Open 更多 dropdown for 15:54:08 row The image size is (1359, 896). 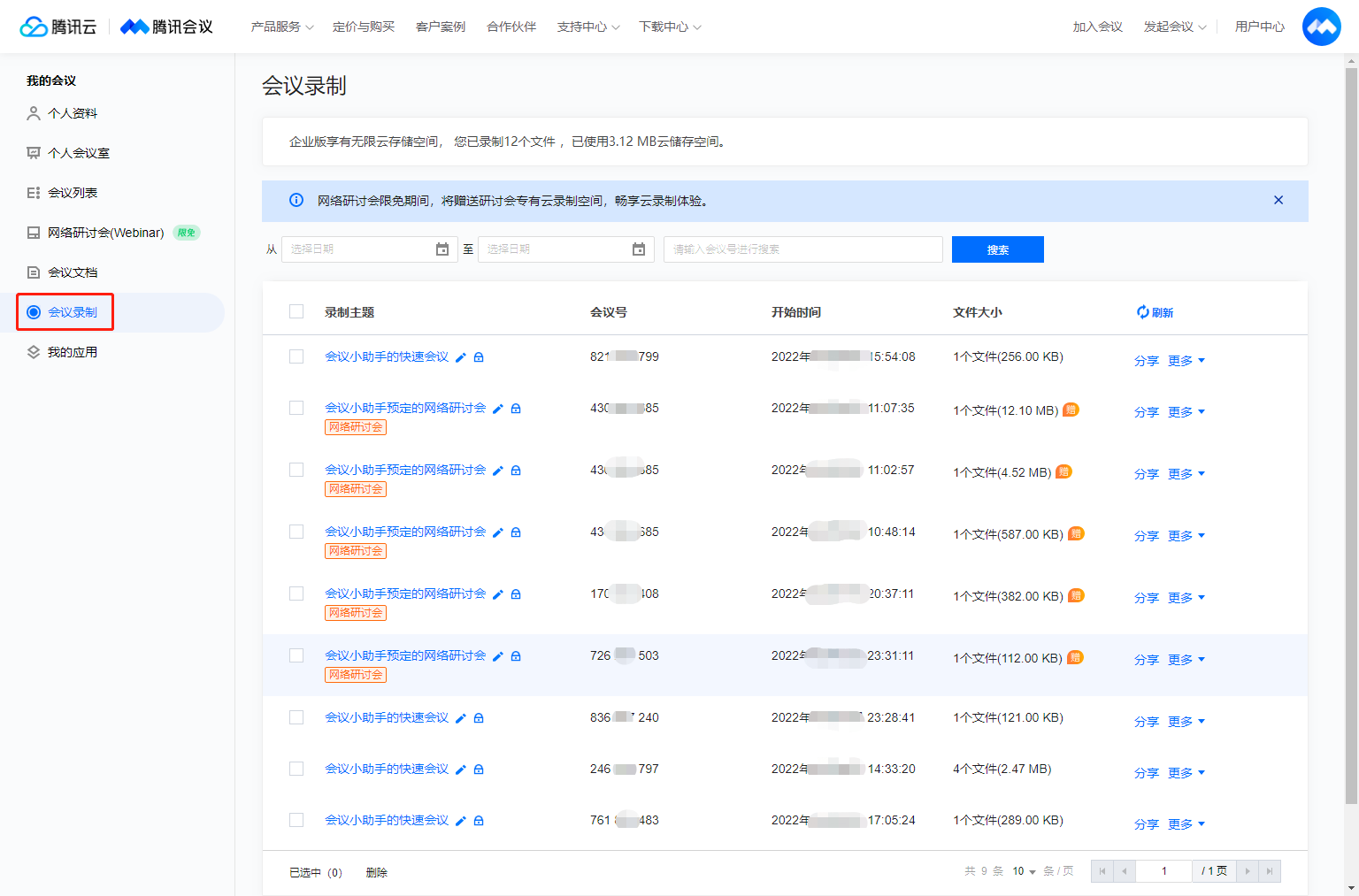point(1186,361)
